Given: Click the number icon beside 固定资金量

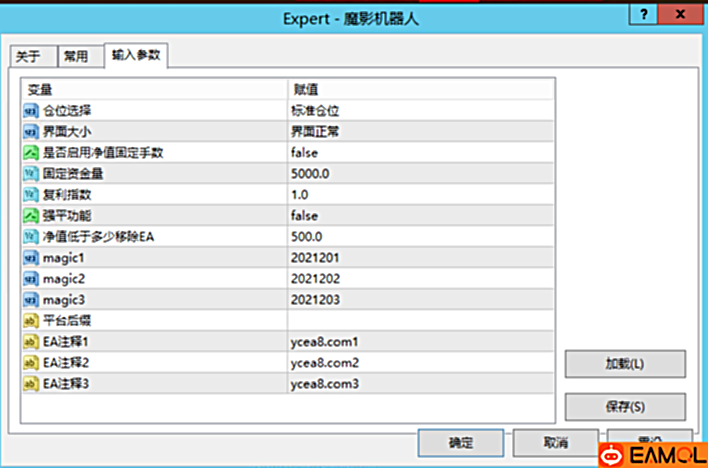Looking at the screenshot, I should (30, 174).
